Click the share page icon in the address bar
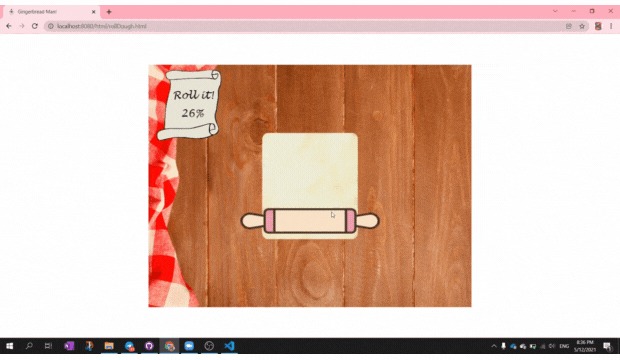The height and width of the screenshot is (360, 620). tap(569, 26)
